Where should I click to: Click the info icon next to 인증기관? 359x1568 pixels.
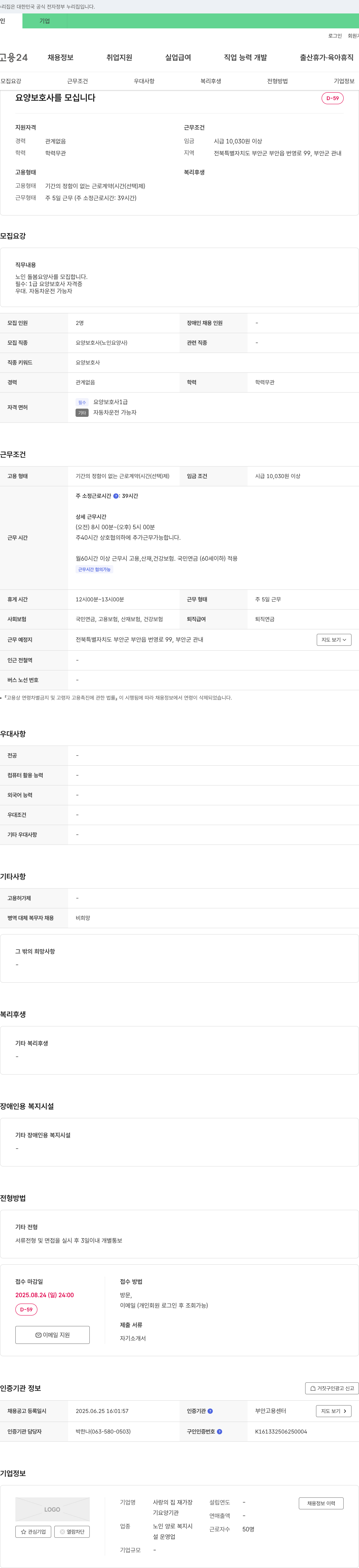[x=210, y=1411]
